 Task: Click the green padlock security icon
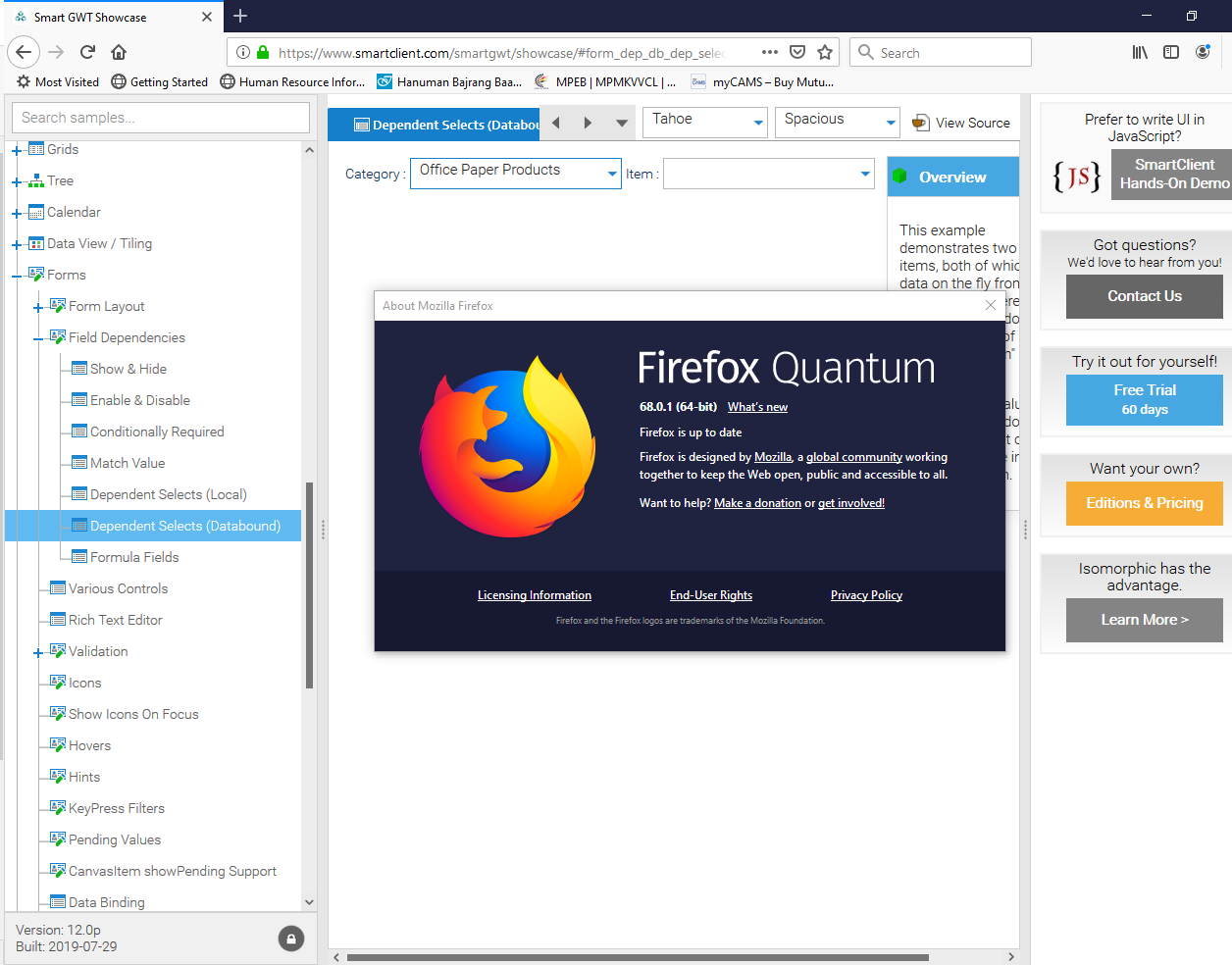click(263, 52)
